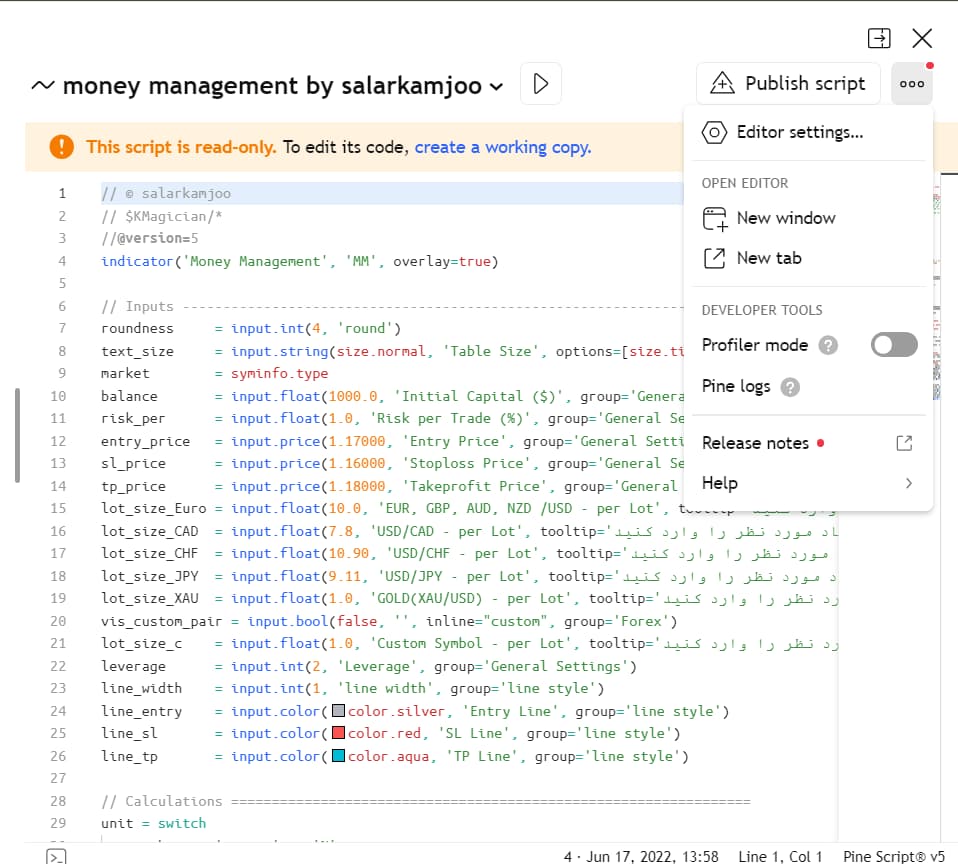The image size is (958, 864).
Task: Open the Pine Script v5 version selector
Action: coord(893,856)
